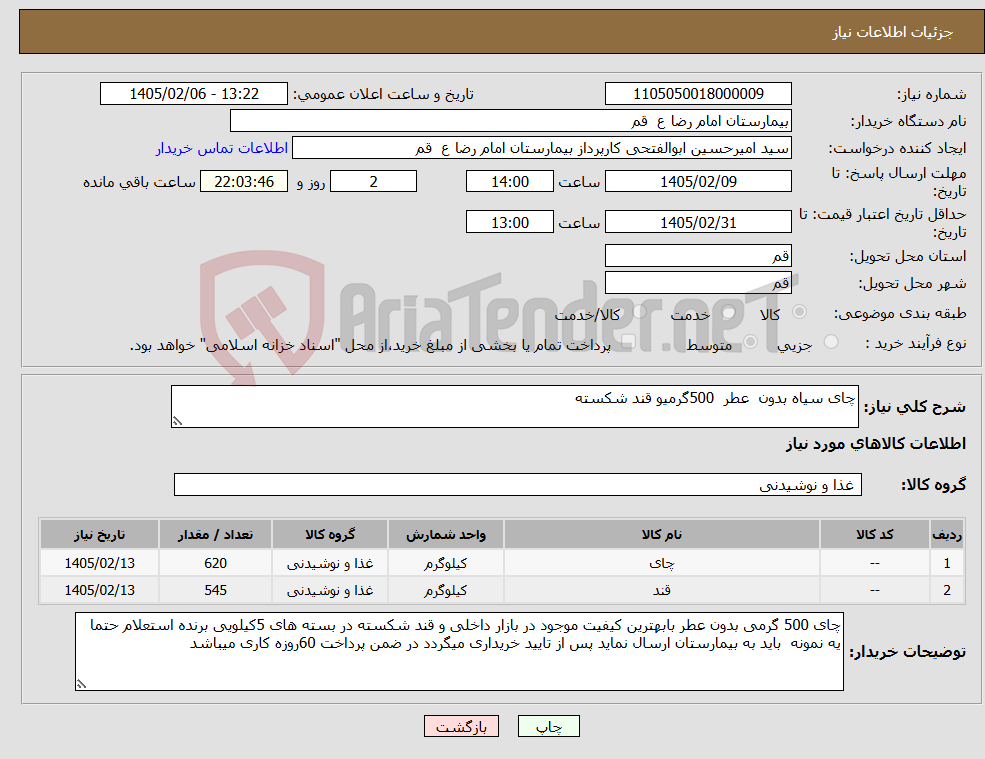Click the page title جزئیات اطلاعات نیاز
Viewport: 985px width, 759px height.
[893, 32]
